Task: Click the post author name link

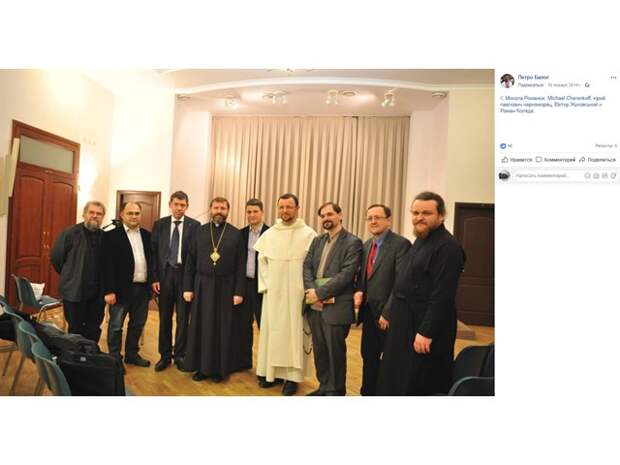Action: point(533,78)
